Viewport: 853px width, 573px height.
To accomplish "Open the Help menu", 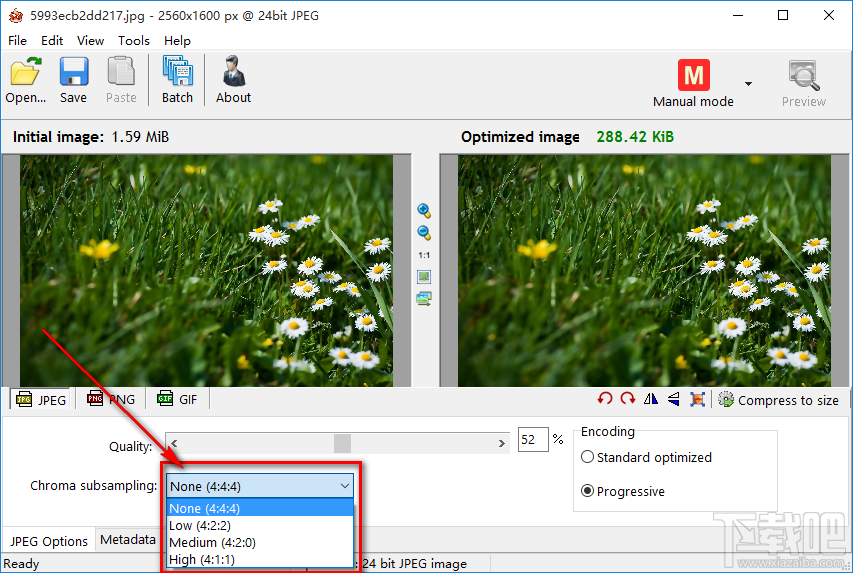I will pos(177,41).
